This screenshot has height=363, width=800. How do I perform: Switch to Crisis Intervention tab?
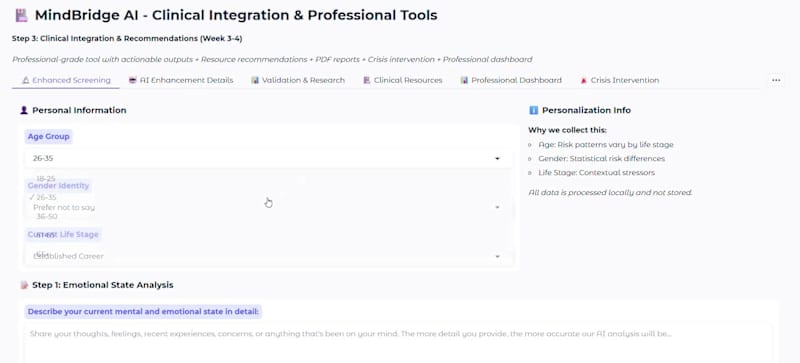tap(619, 80)
